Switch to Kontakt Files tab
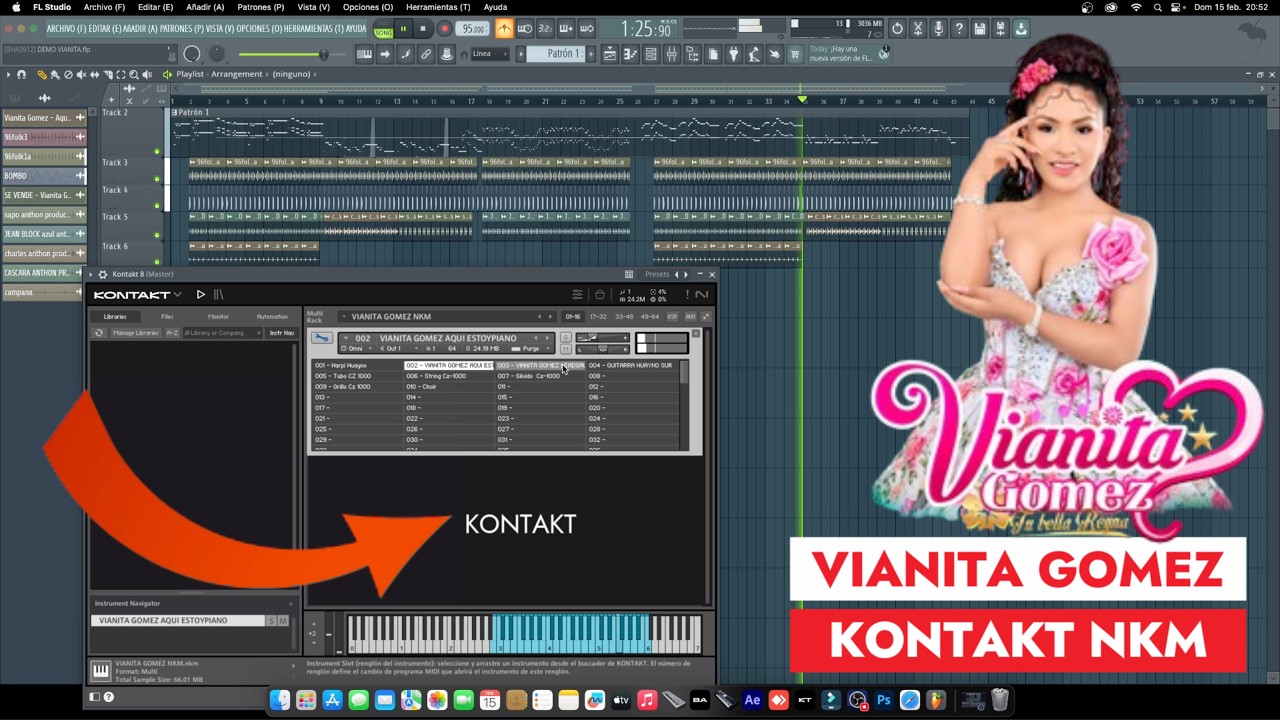This screenshot has height=720, width=1280. (x=167, y=317)
